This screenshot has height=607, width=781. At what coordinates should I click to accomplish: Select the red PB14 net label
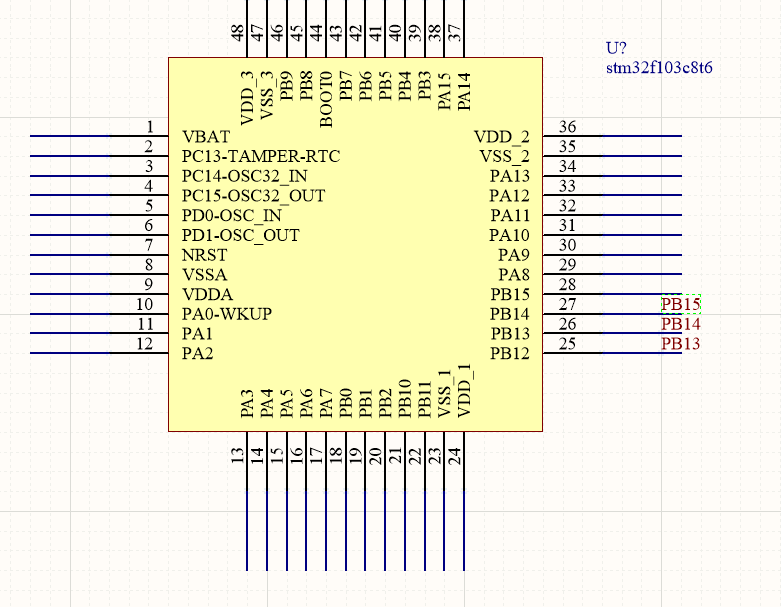pyautogui.click(x=681, y=324)
